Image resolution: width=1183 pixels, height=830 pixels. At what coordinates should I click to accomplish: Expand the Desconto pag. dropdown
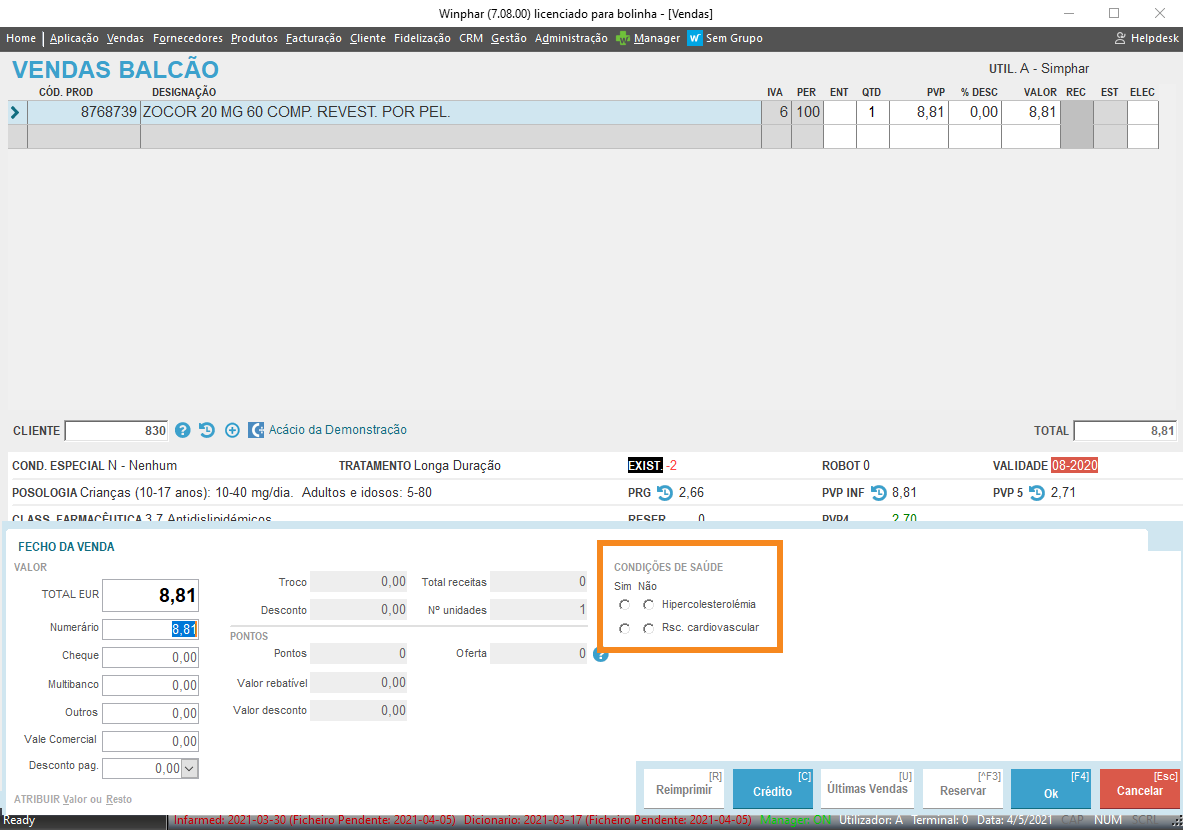coord(190,768)
